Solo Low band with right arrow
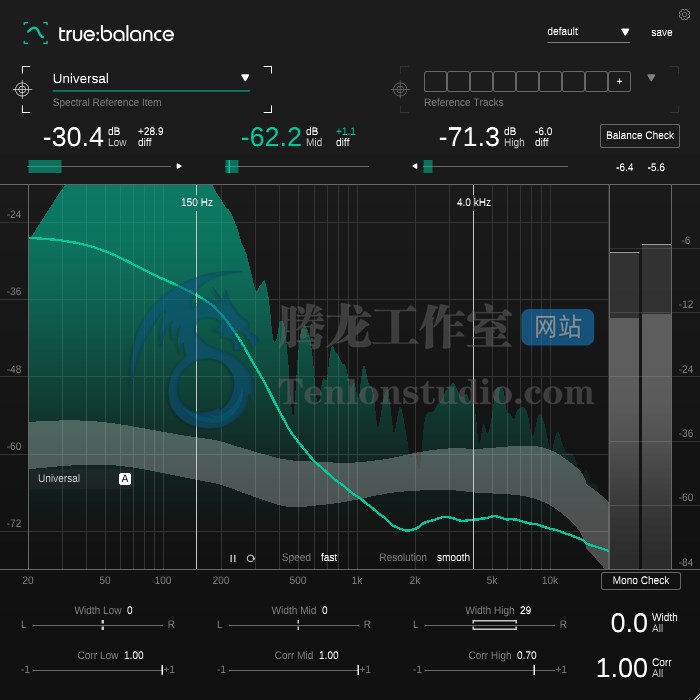Viewport: 700px width, 700px height. click(x=179, y=166)
